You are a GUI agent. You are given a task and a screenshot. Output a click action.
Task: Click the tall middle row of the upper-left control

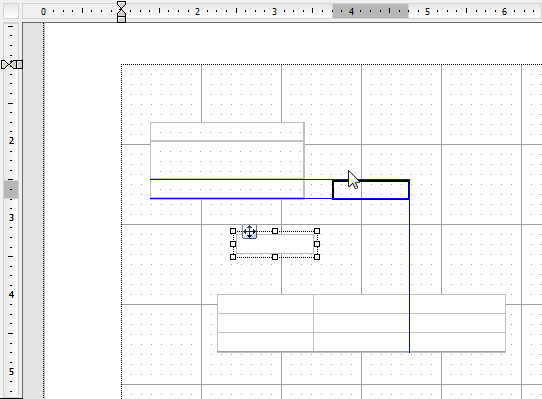(227, 160)
